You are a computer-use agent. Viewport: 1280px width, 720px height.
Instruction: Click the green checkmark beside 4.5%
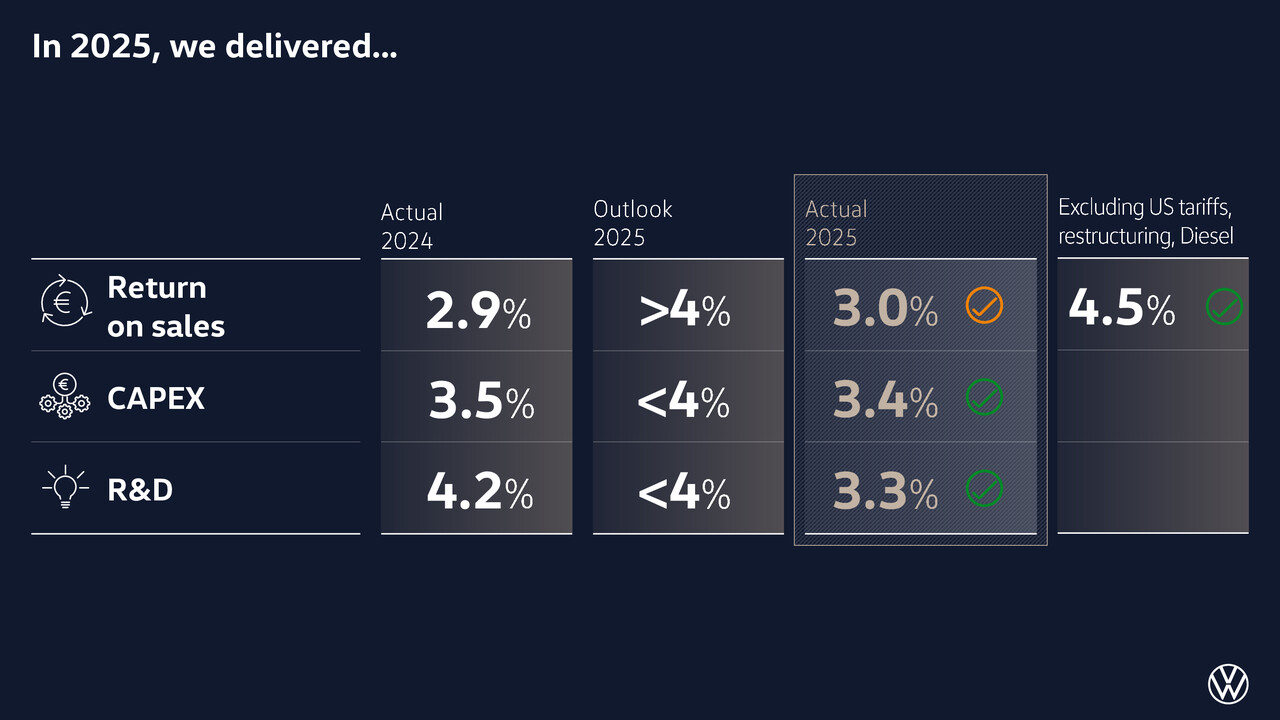tap(1224, 306)
